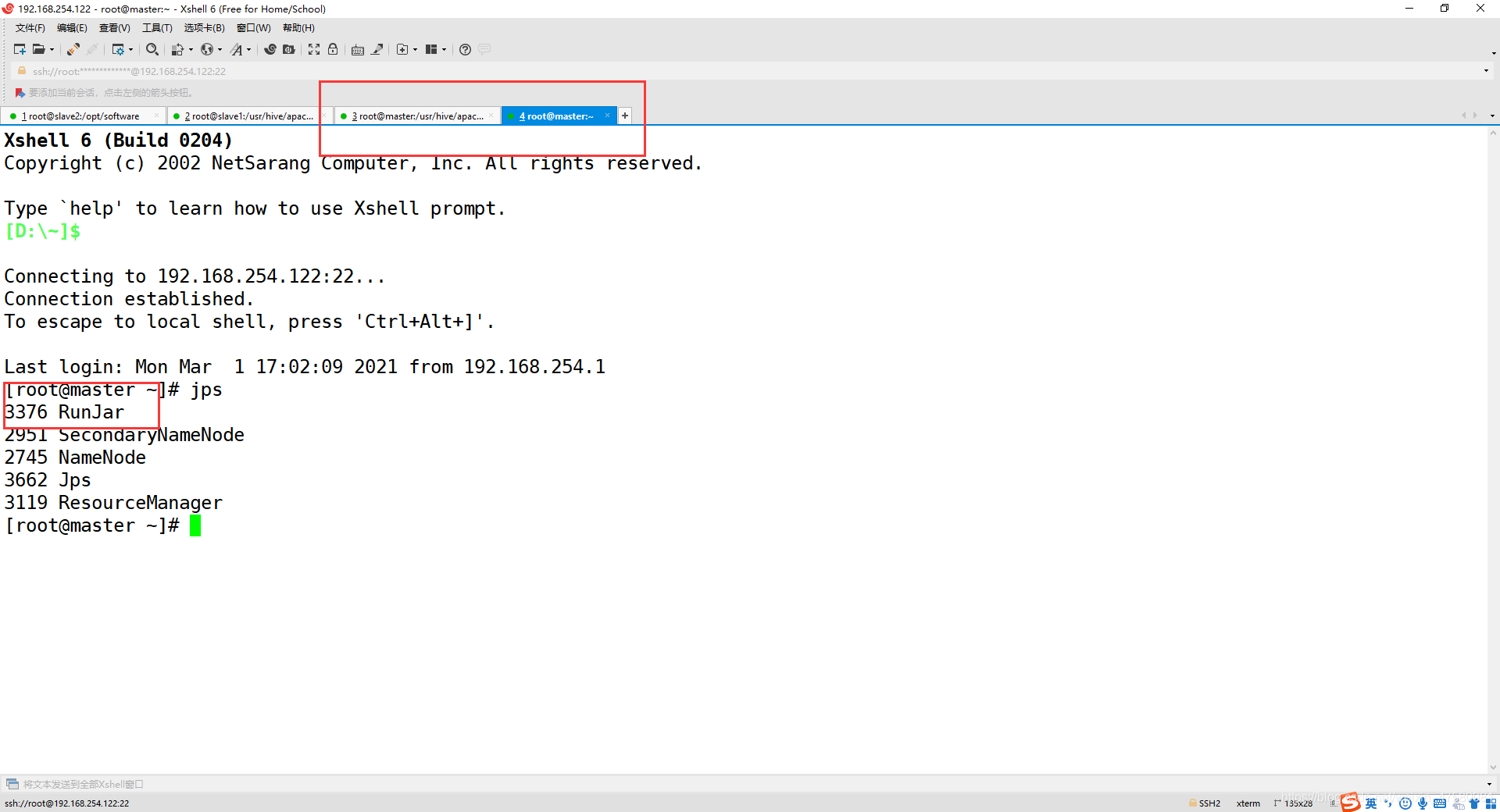Add a new tab with plus button

[625, 116]
